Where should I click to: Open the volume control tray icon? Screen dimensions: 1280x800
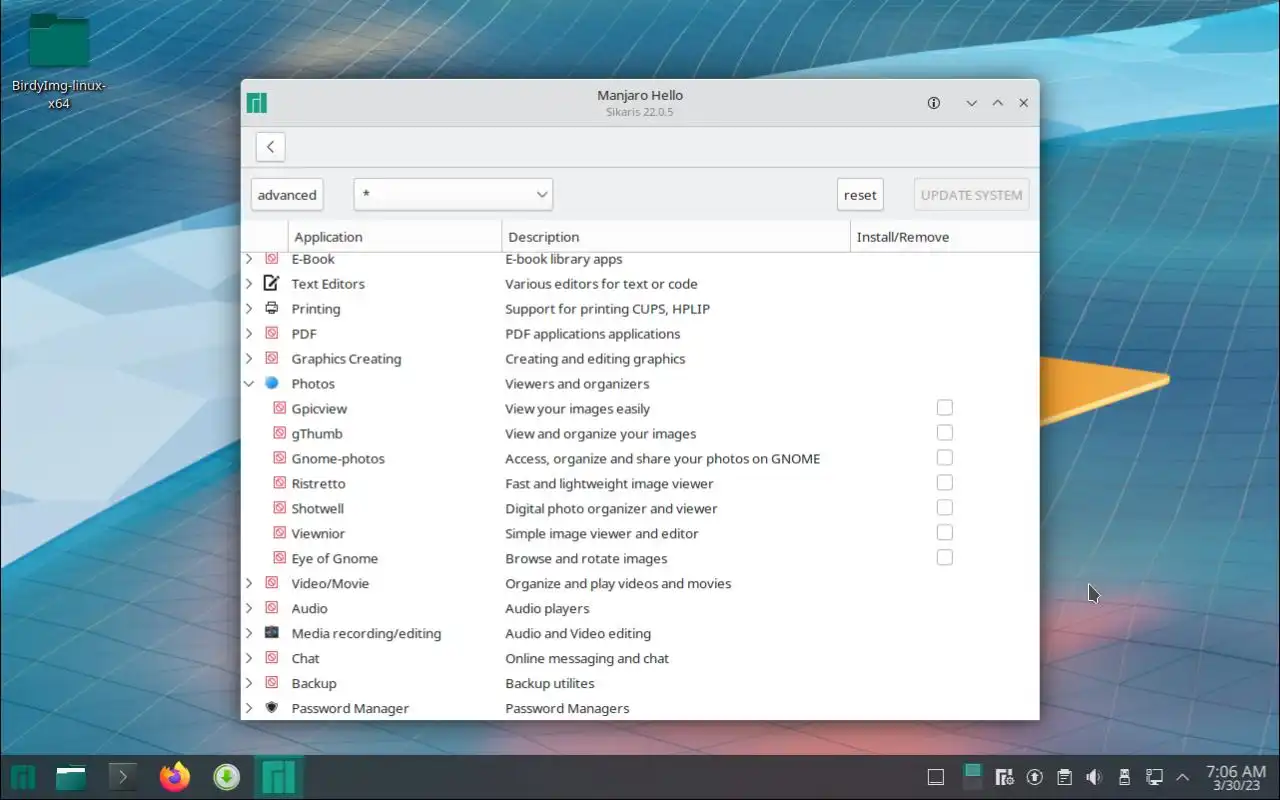pos(1094,777)
